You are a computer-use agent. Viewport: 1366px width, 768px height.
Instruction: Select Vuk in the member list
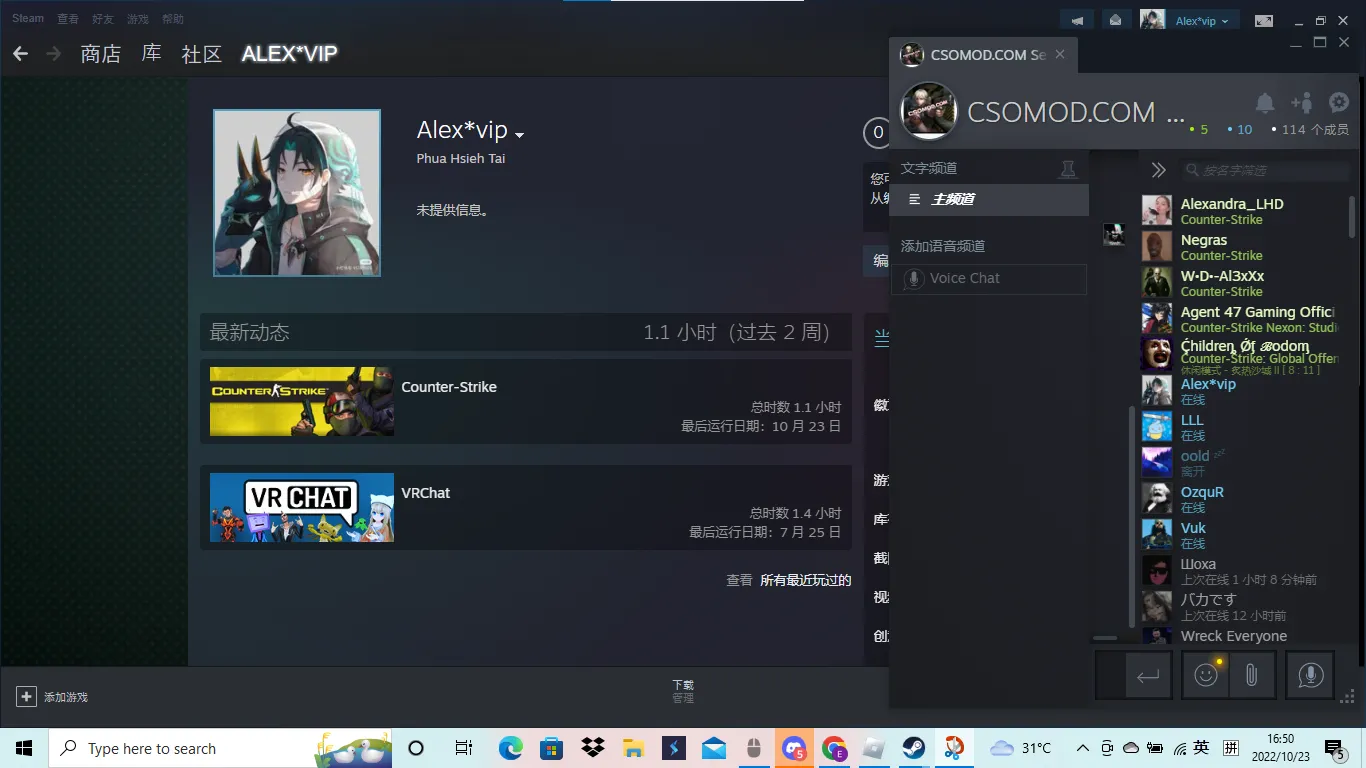(x=1239, y=535)
